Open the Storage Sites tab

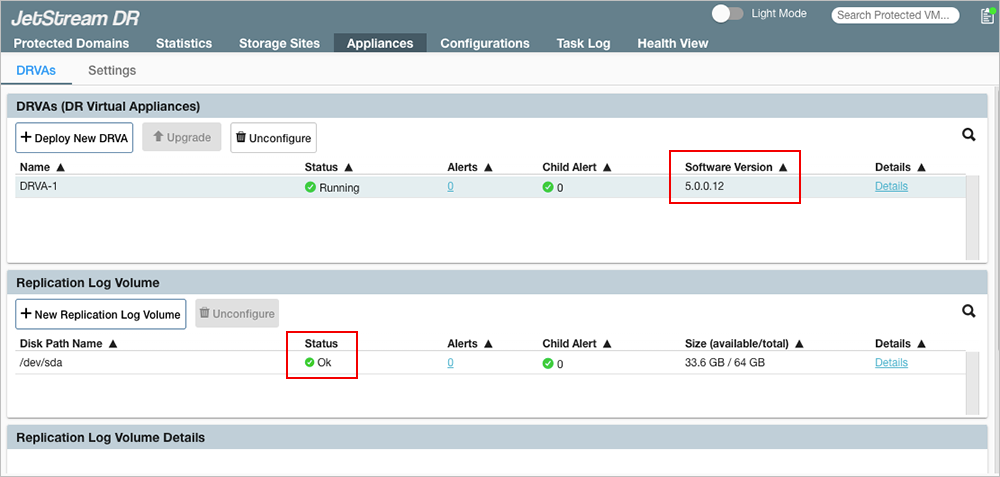(x=279, y=43)
